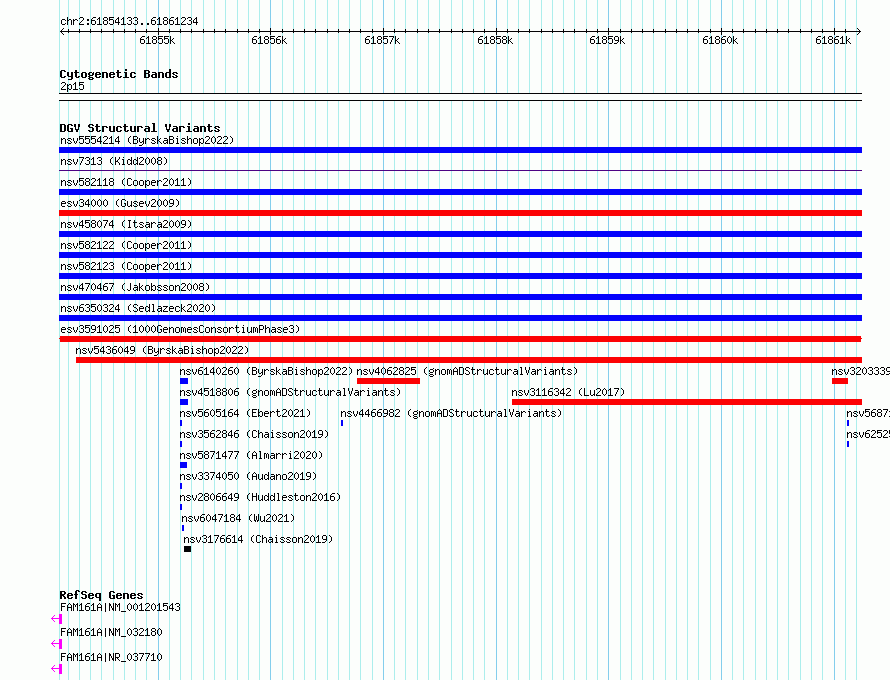The width and height of the screenshot is (890, 680).
Task: Click the FAM161A|NM_001201543 gene label
Action: pos(120,607)
